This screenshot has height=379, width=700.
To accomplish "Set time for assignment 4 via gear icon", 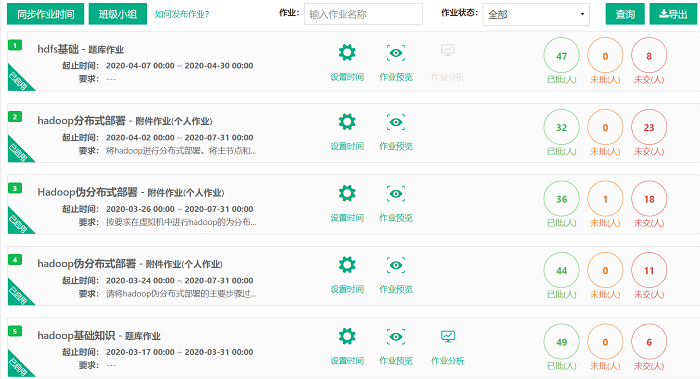I will pyautogui.click(x=347, y=265).
